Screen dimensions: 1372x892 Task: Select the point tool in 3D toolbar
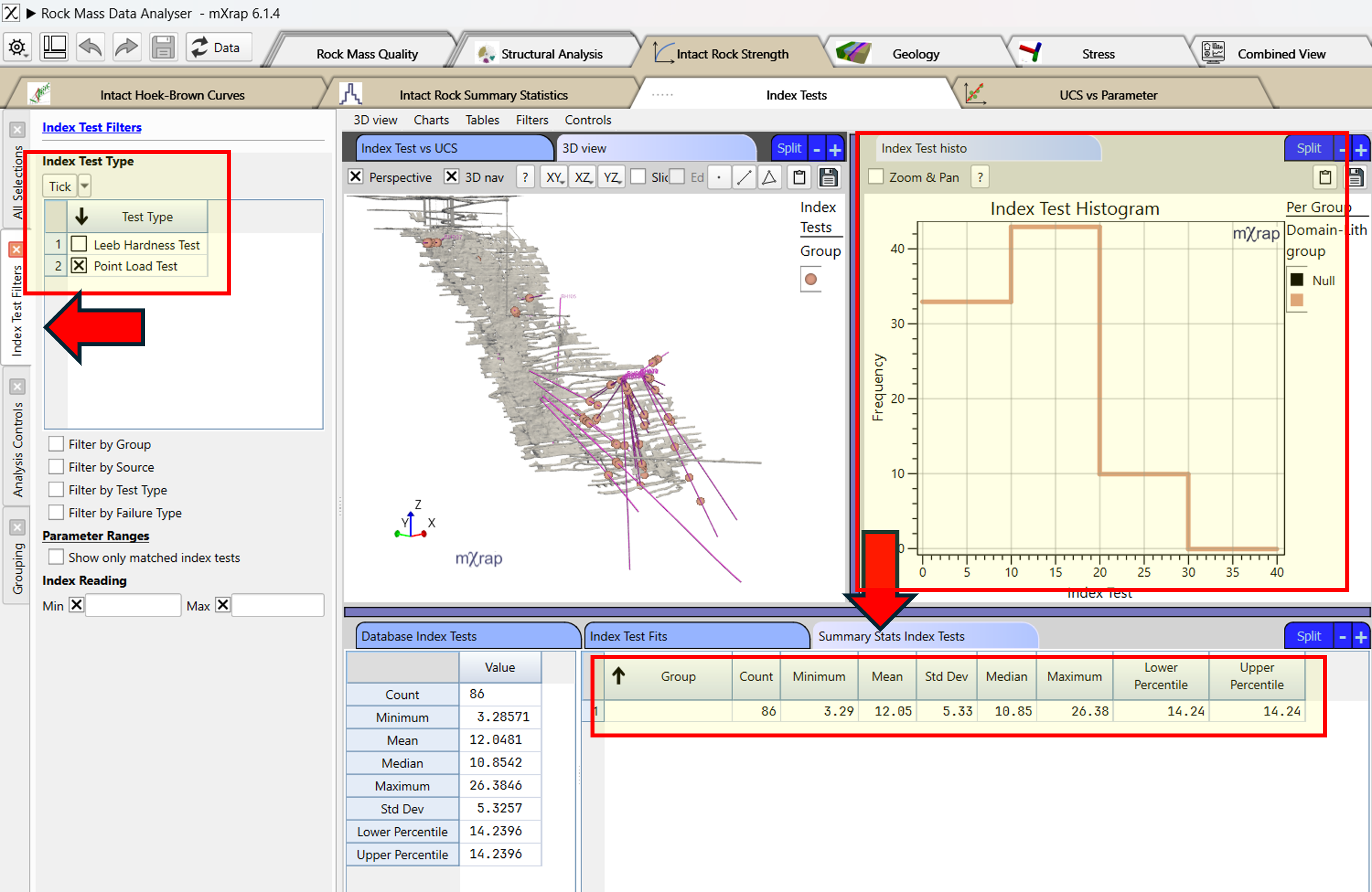(x=719, y=177)
